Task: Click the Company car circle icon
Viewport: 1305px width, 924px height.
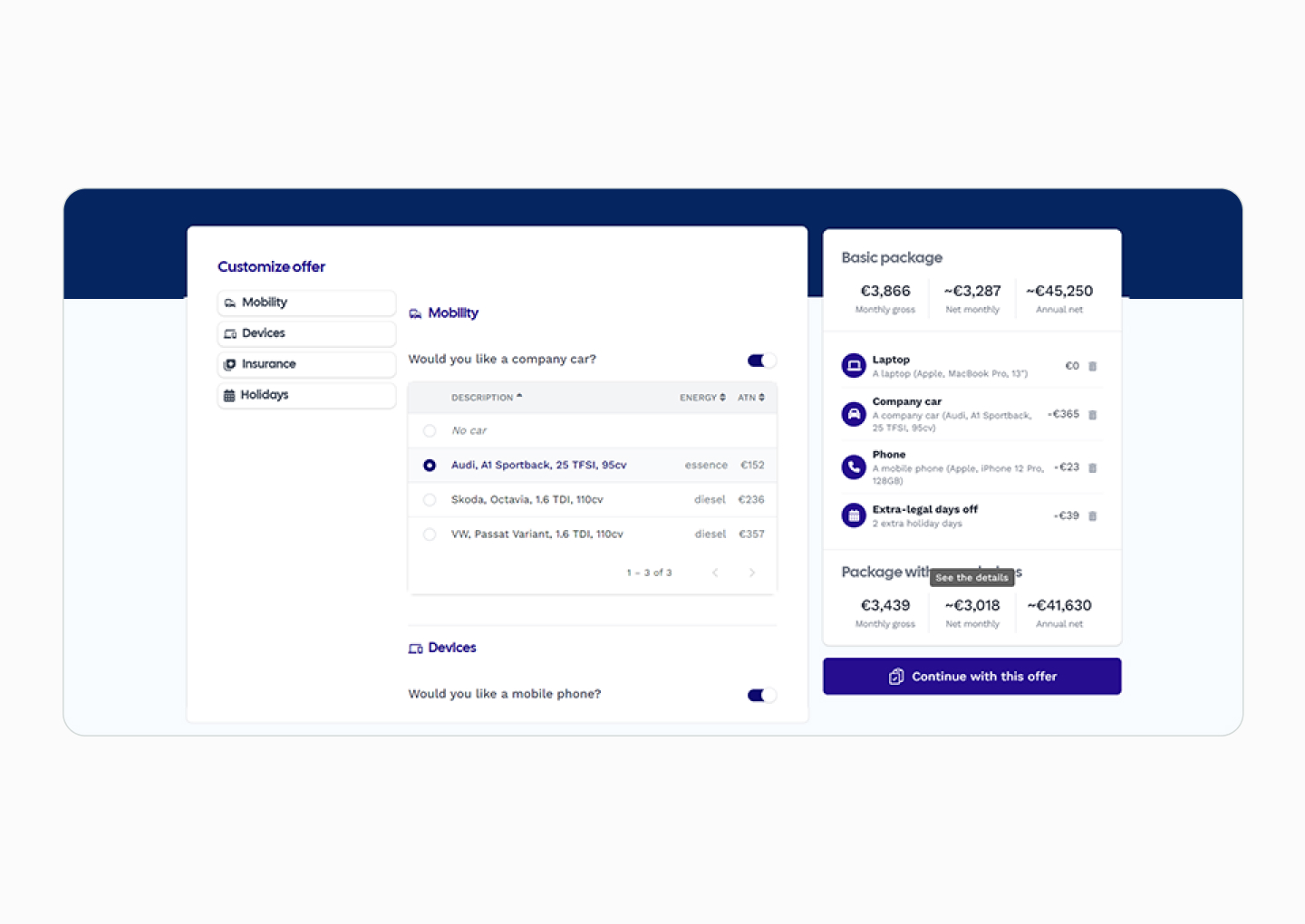Action: pyautogui.click(x=854, y=414)
